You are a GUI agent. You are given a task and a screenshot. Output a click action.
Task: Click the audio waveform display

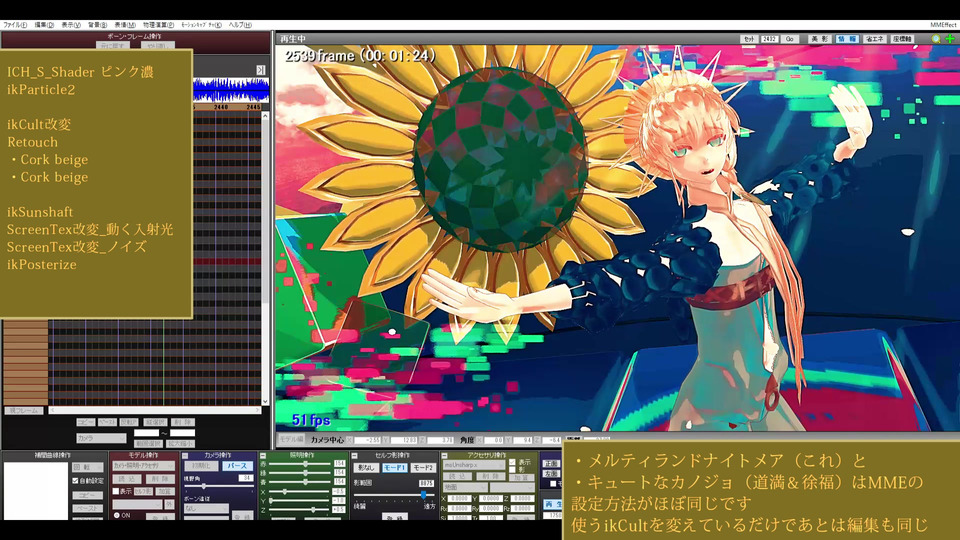(x=231, y=90)
